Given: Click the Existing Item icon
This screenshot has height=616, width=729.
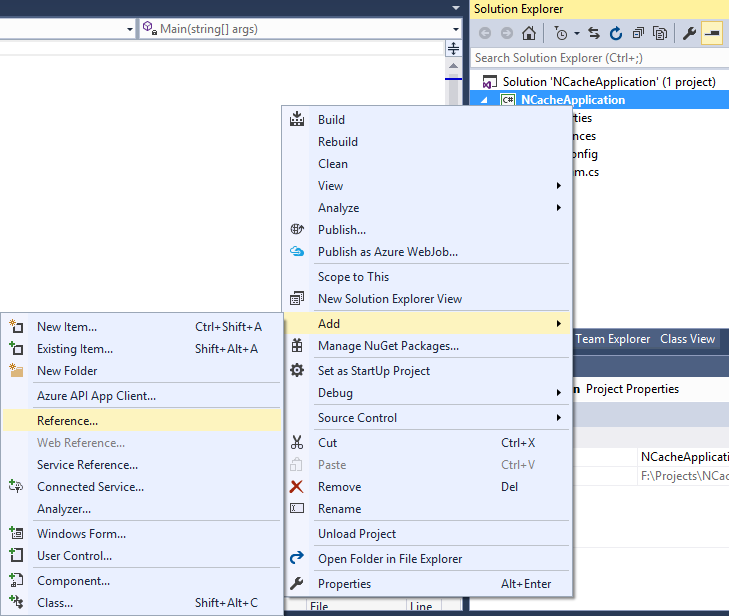Looking at the screenshot, I should click(x=16, y=348).
